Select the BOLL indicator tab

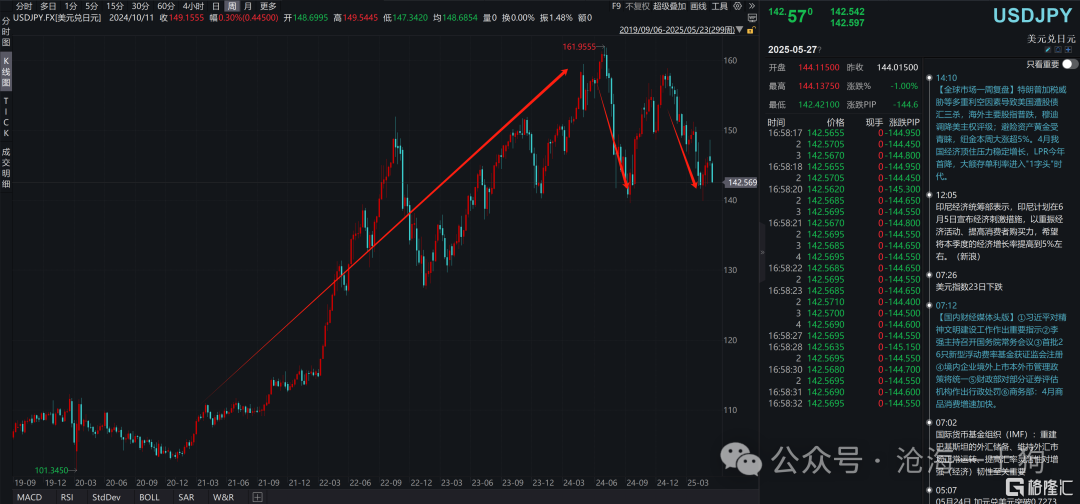click(149, 497)
